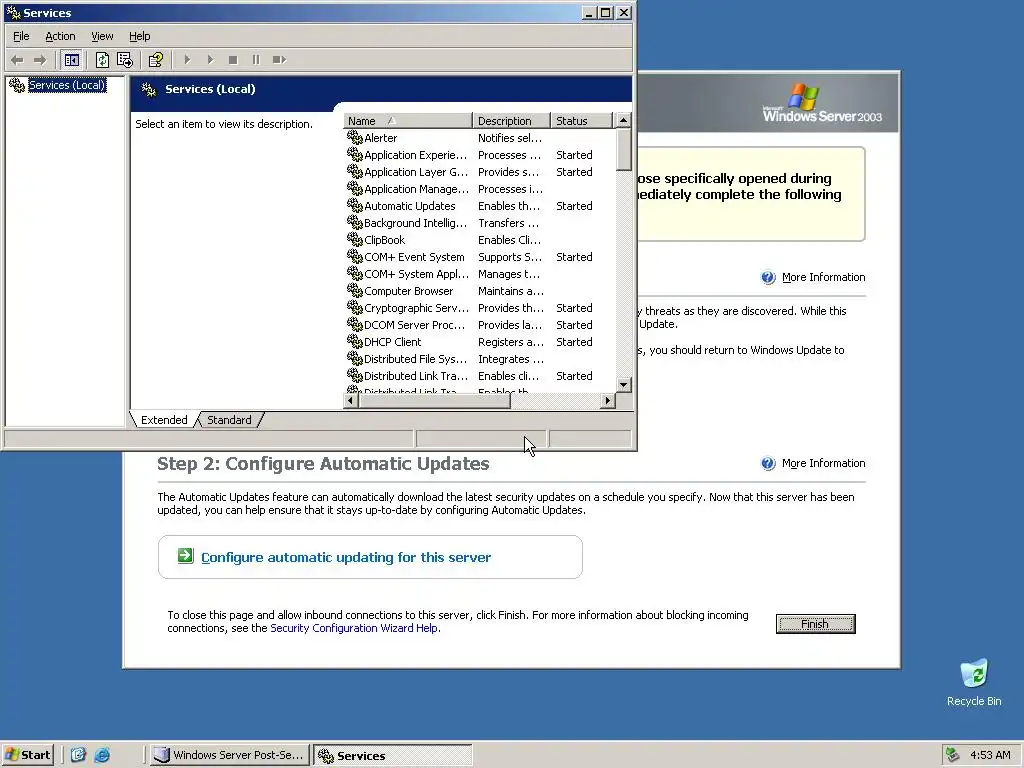Click the Pause Service icon
1024x768 pixels.
[x=256, y=60]
